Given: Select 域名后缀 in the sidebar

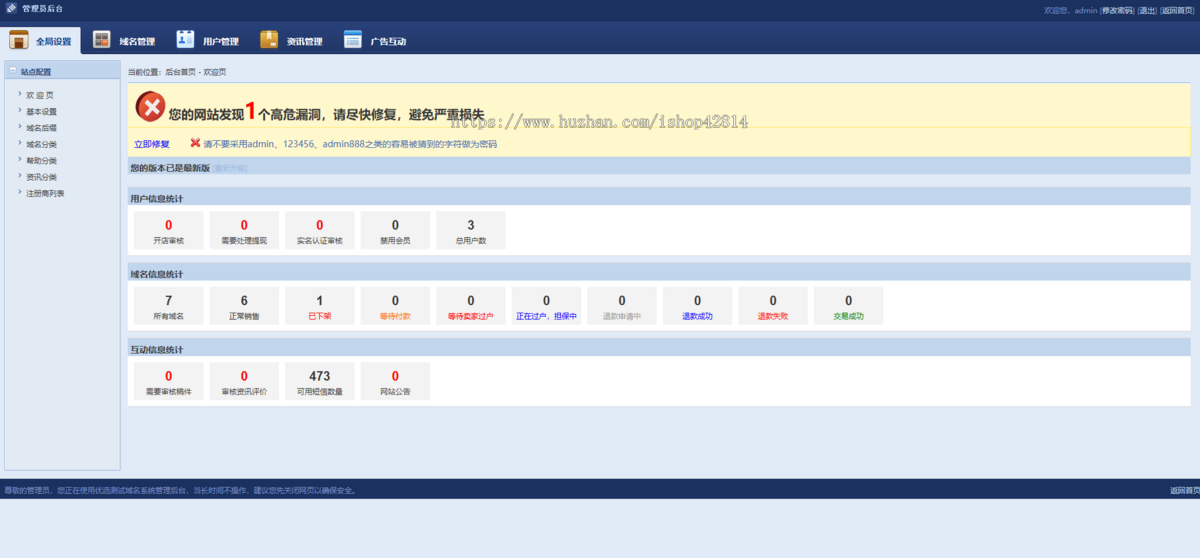Looking at the screenshot, I should tap(41, 128).
